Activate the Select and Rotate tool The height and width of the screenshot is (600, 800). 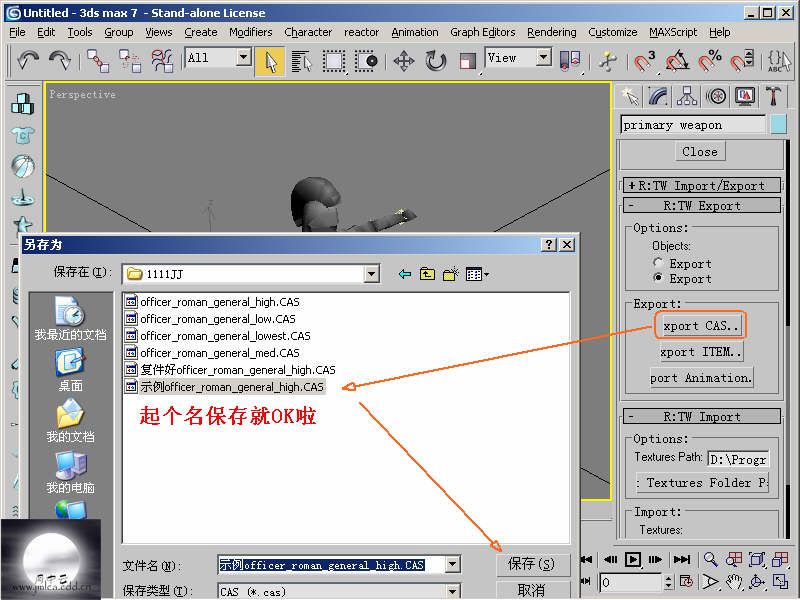click(x=436, y=60)
